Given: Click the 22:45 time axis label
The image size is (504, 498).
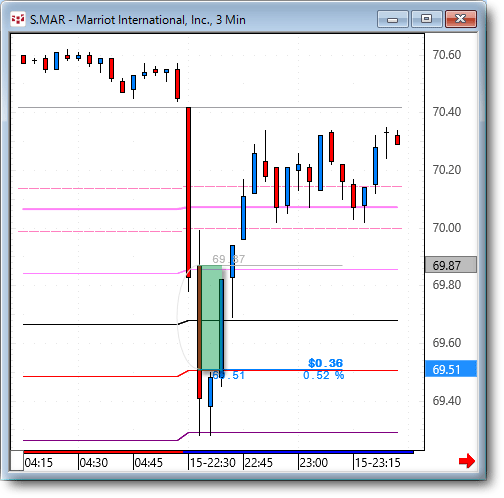Looking at the screenshot, I should (x=259, y=463).
